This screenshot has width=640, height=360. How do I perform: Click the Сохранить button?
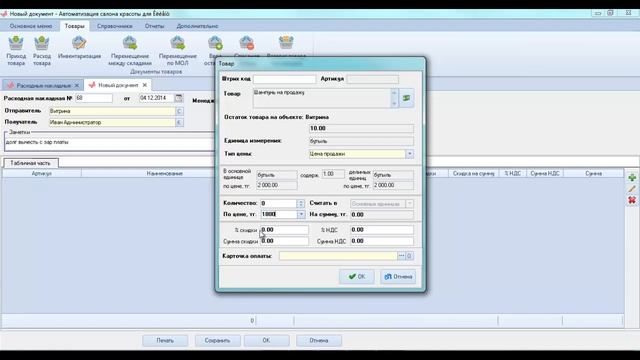pyautogui.click(x=217, y=340)
